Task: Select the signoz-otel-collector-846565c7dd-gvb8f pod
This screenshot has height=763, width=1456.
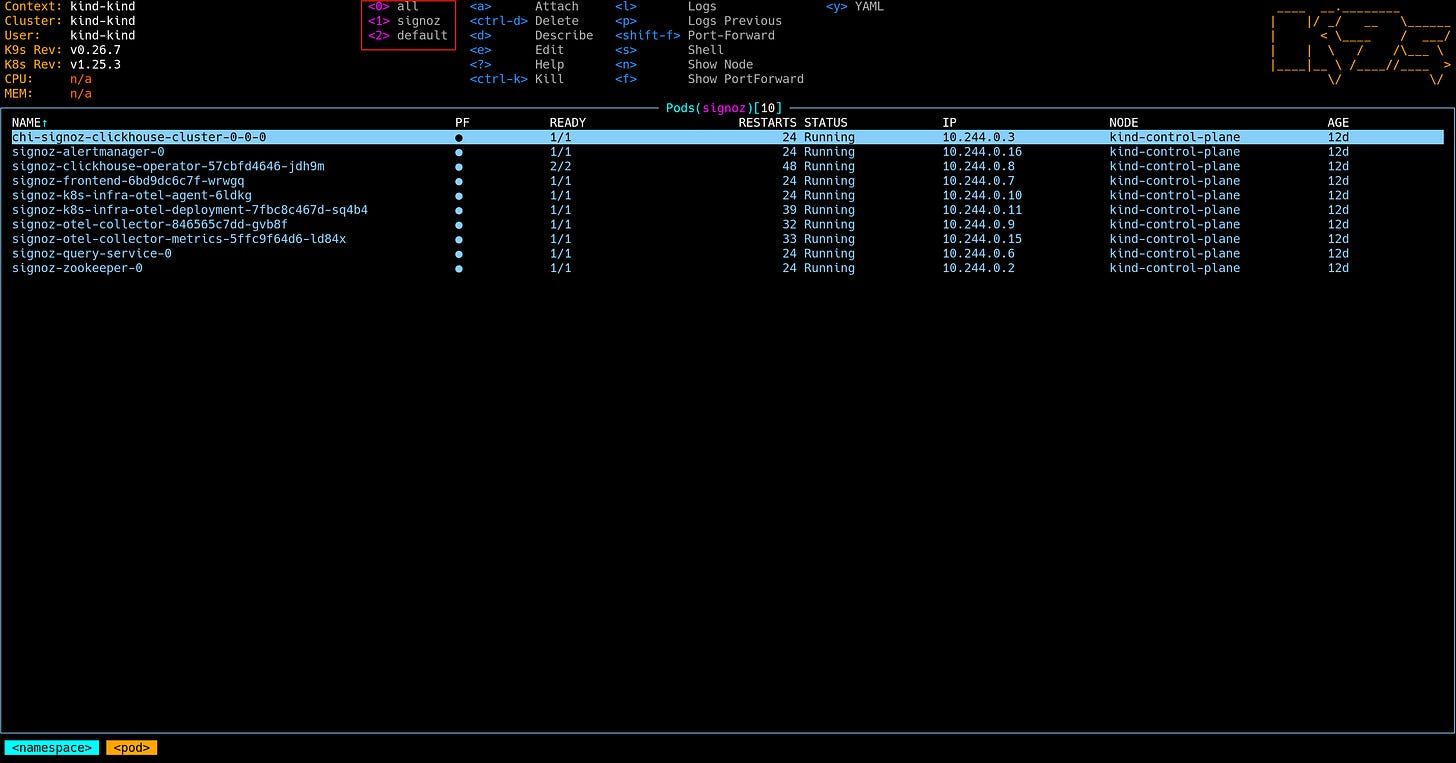Action: point(727,224)
